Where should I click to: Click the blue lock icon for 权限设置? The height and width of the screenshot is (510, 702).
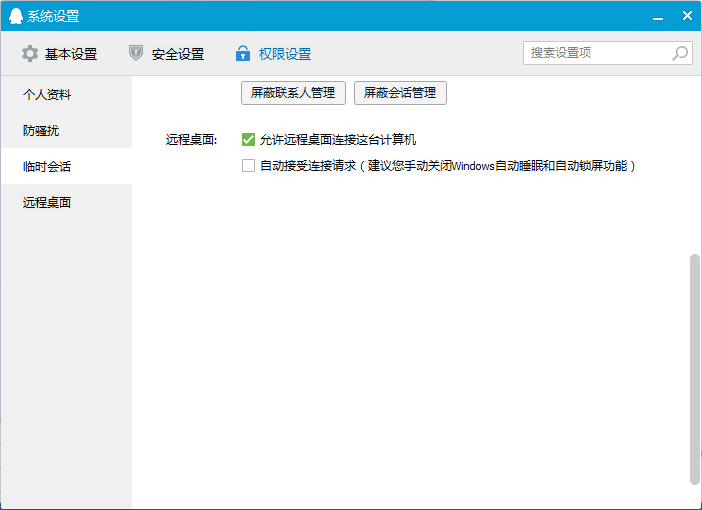pyautogui.click(x=242, y=54)
